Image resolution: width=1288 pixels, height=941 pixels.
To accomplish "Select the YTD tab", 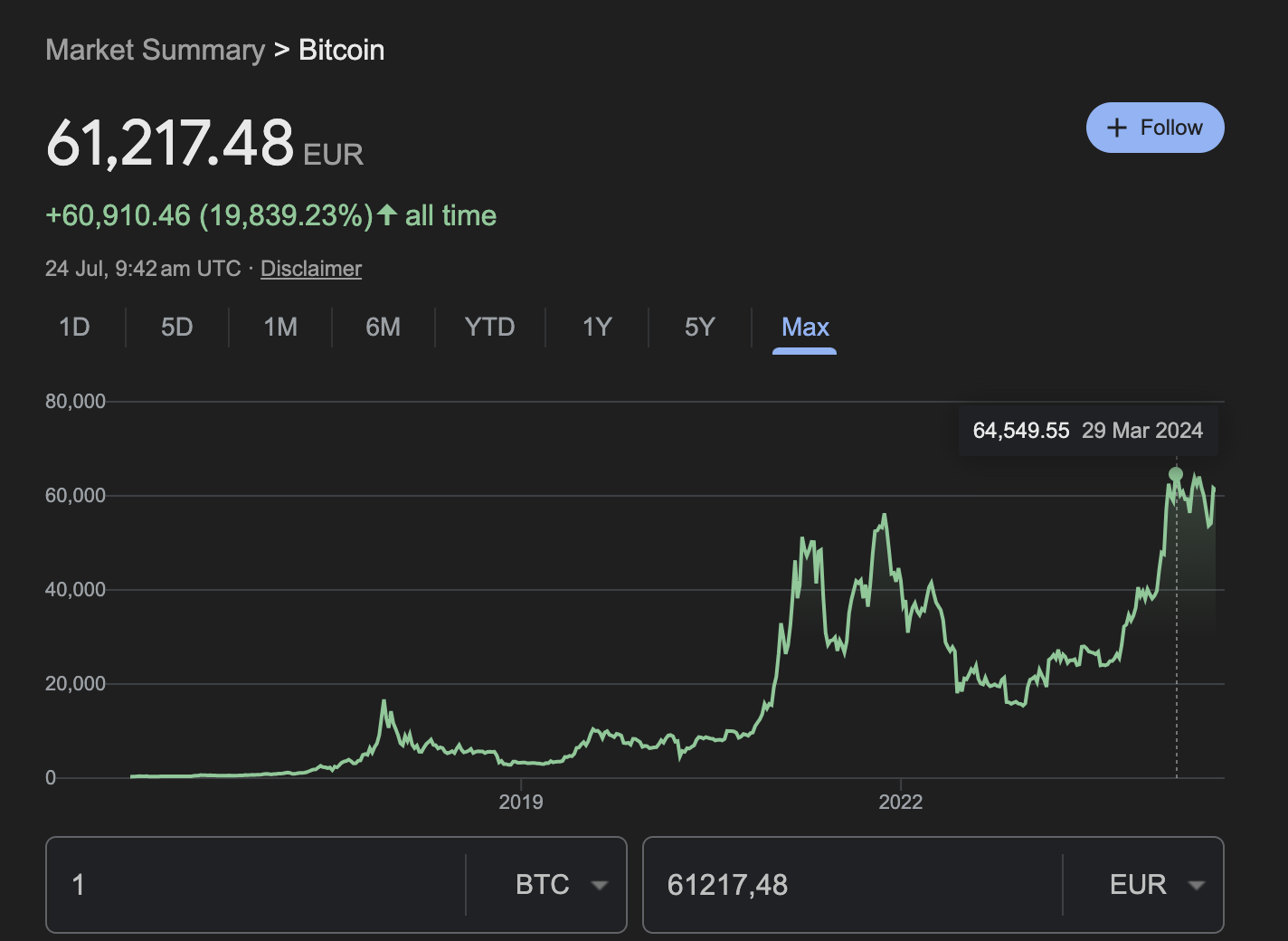I will click(489, 327).
